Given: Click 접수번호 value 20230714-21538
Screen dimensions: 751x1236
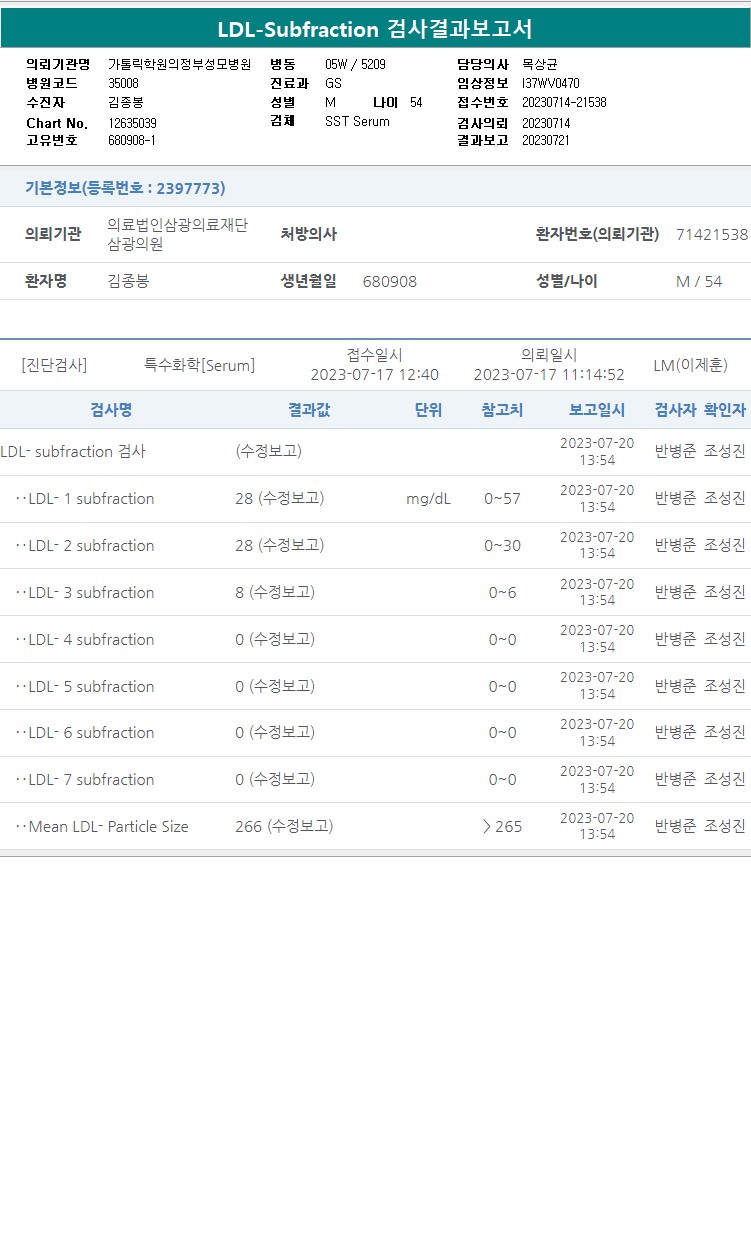Looking at the screenshot, I should 564,102.
